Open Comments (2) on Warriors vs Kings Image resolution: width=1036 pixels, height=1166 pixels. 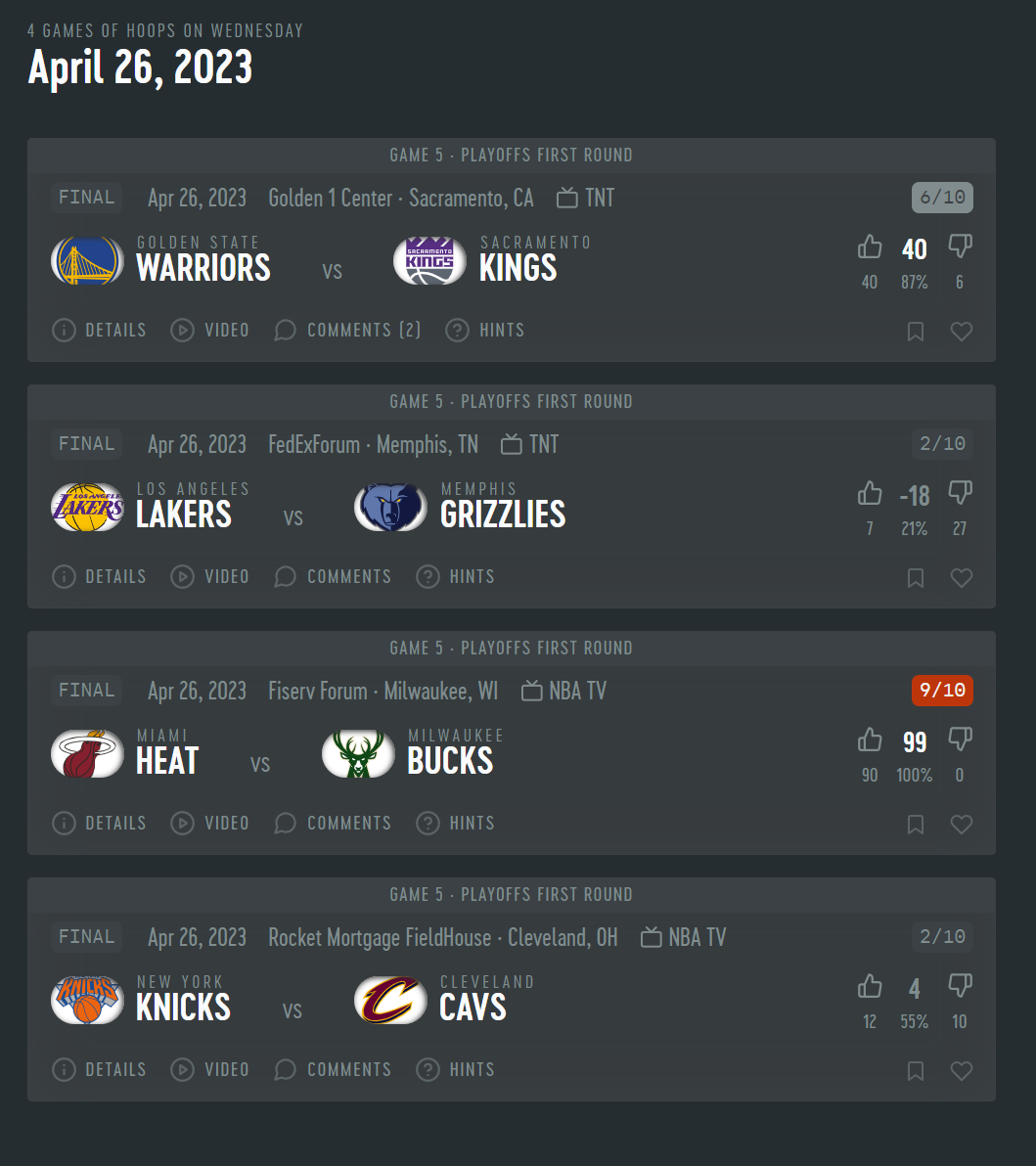point(347,331)
